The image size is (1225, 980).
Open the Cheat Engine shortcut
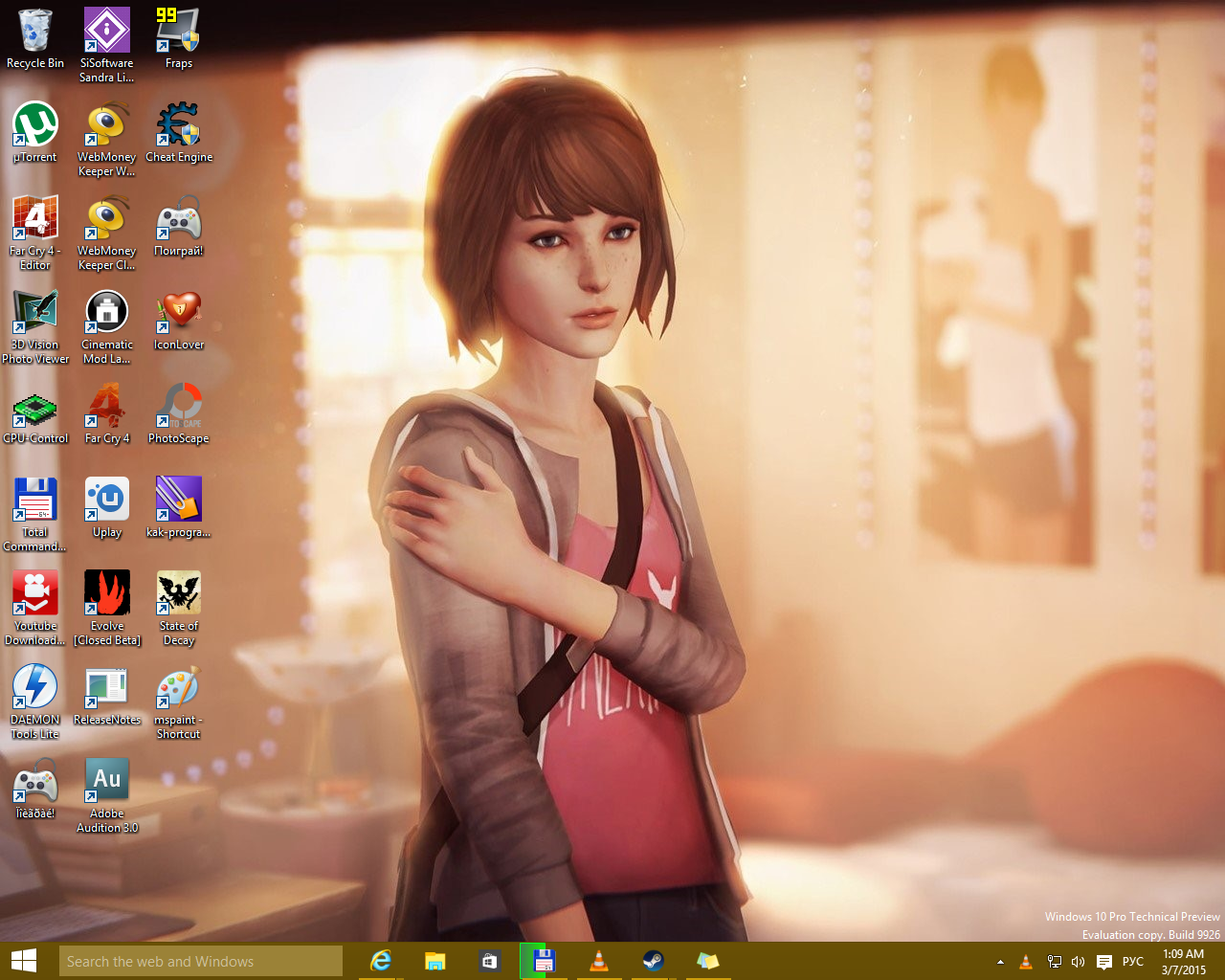click(x=179, y=132)
